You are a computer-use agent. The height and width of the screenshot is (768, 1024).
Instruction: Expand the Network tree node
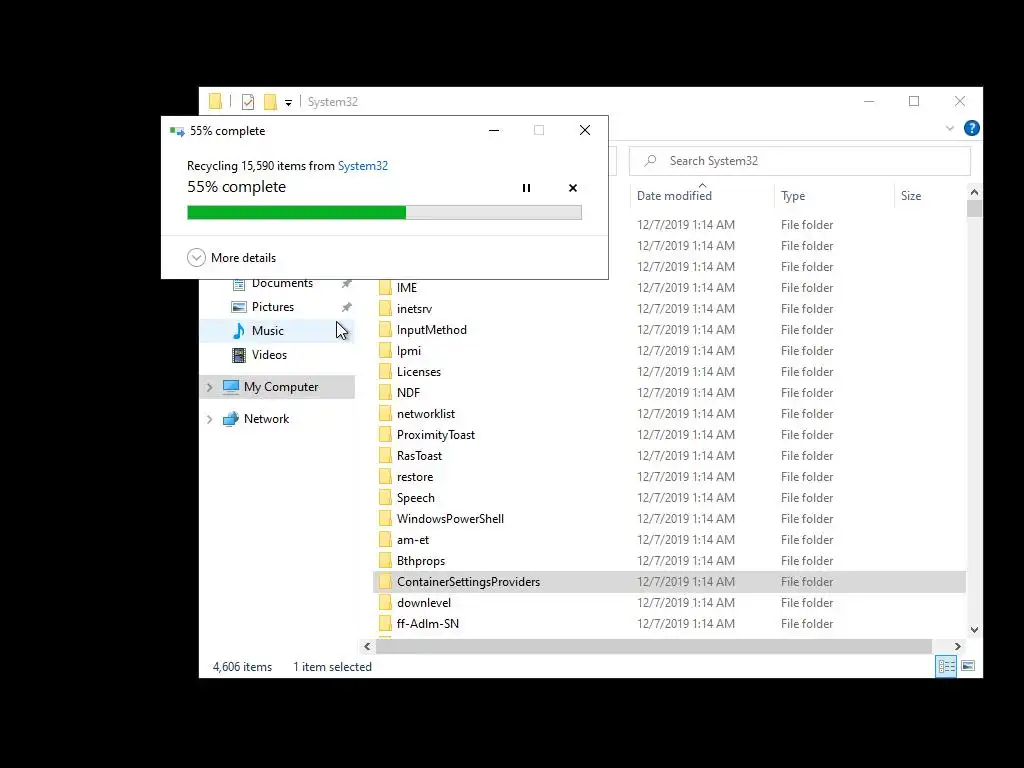click(x=210, y=419)
